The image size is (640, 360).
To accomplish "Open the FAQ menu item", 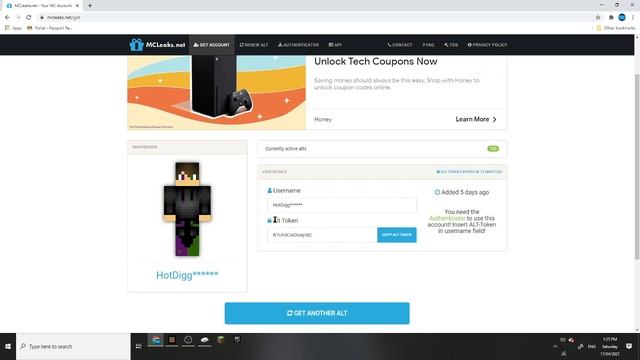I will [428, 45].
